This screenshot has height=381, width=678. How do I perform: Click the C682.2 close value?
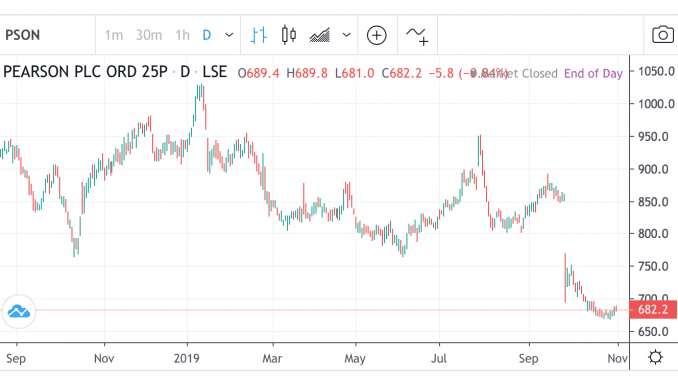click(402, 73)
